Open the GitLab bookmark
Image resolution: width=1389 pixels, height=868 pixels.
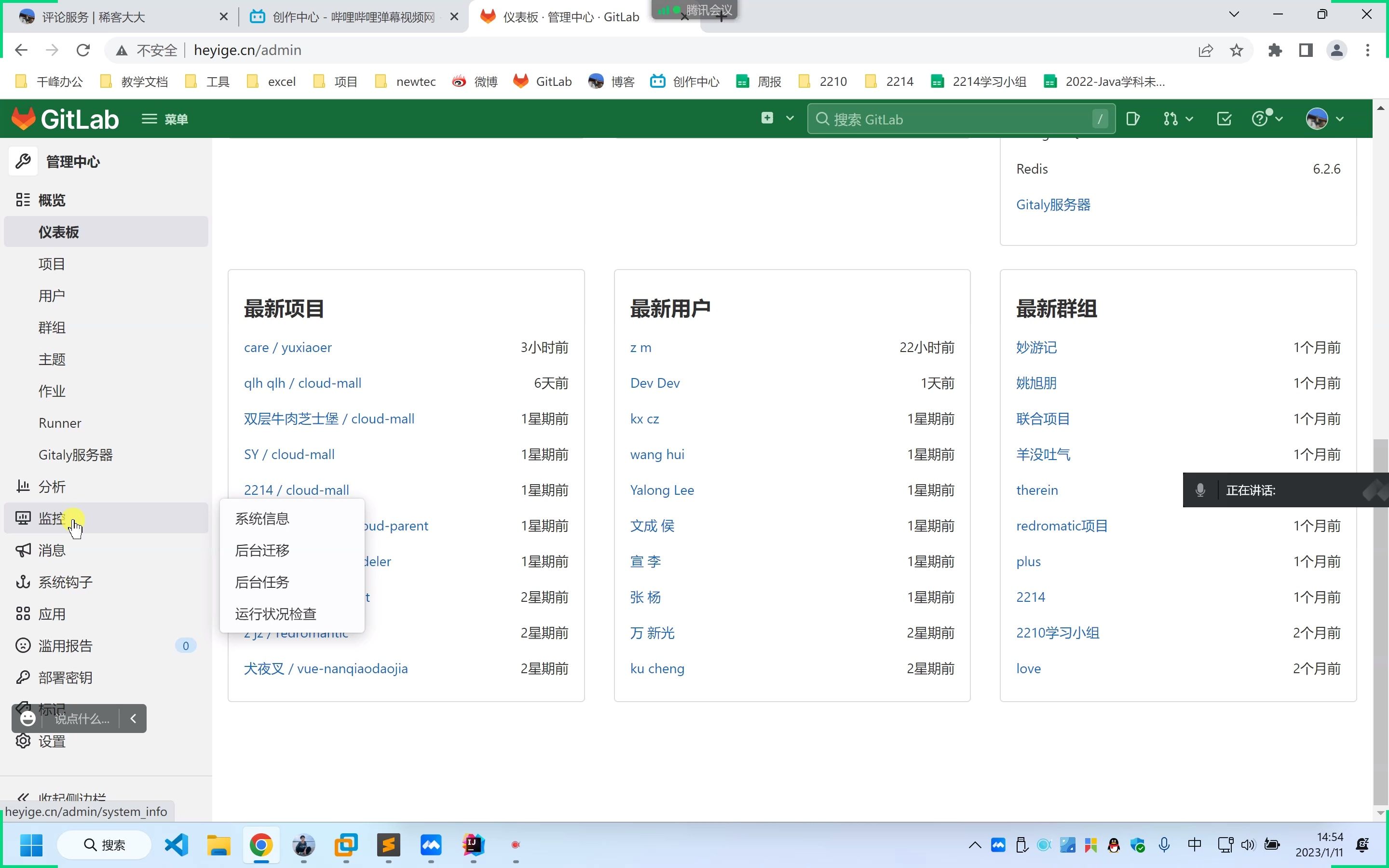click(x=543, y=81)
